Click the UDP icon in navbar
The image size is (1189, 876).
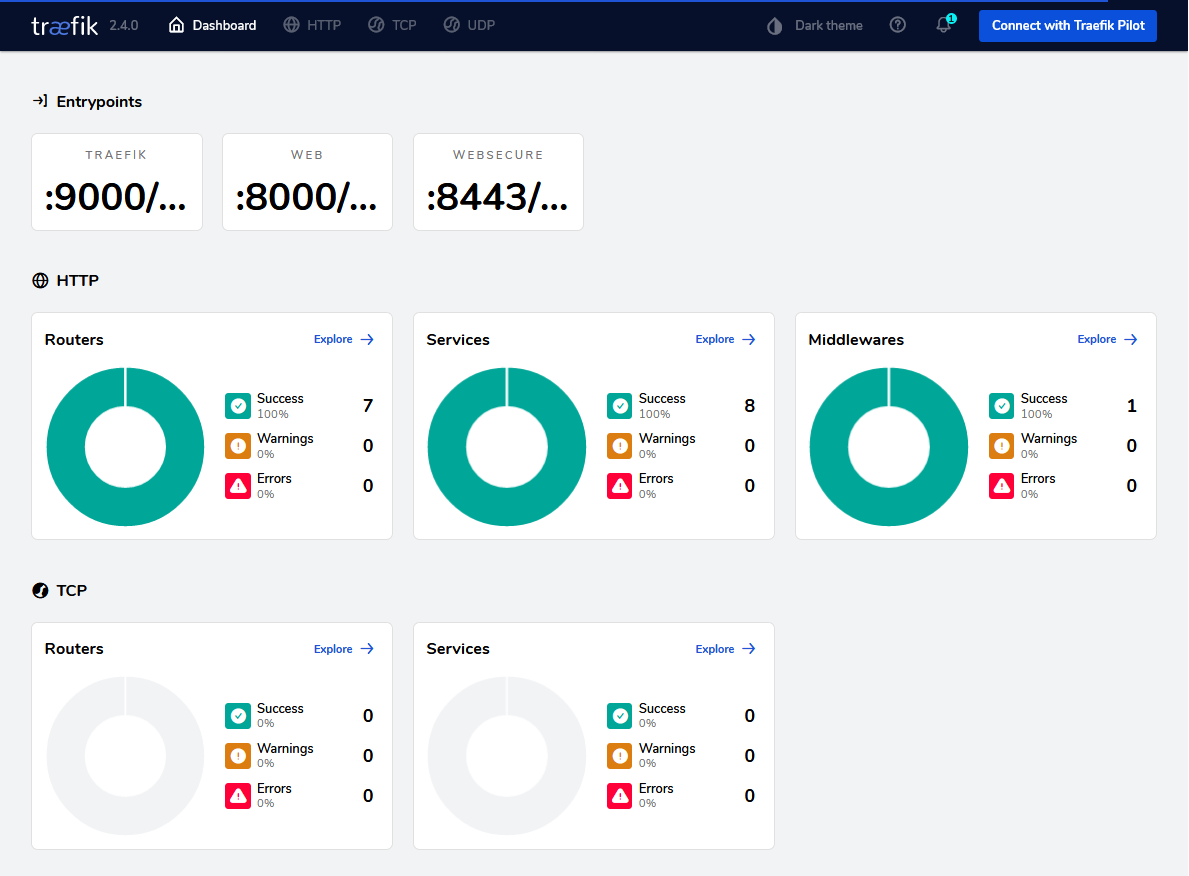click(451, 25)
